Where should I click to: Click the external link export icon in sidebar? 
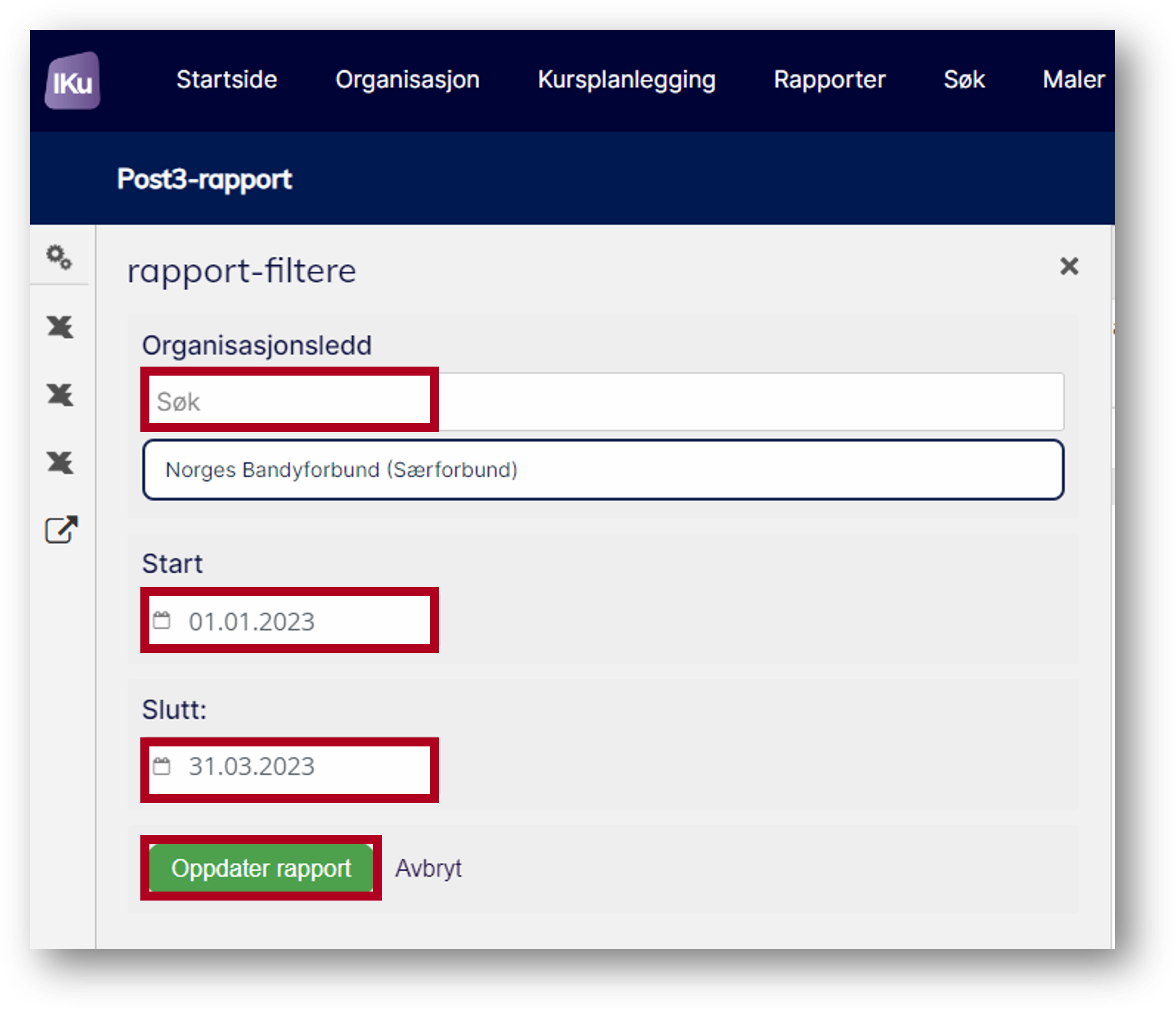[x=61, y=530]
